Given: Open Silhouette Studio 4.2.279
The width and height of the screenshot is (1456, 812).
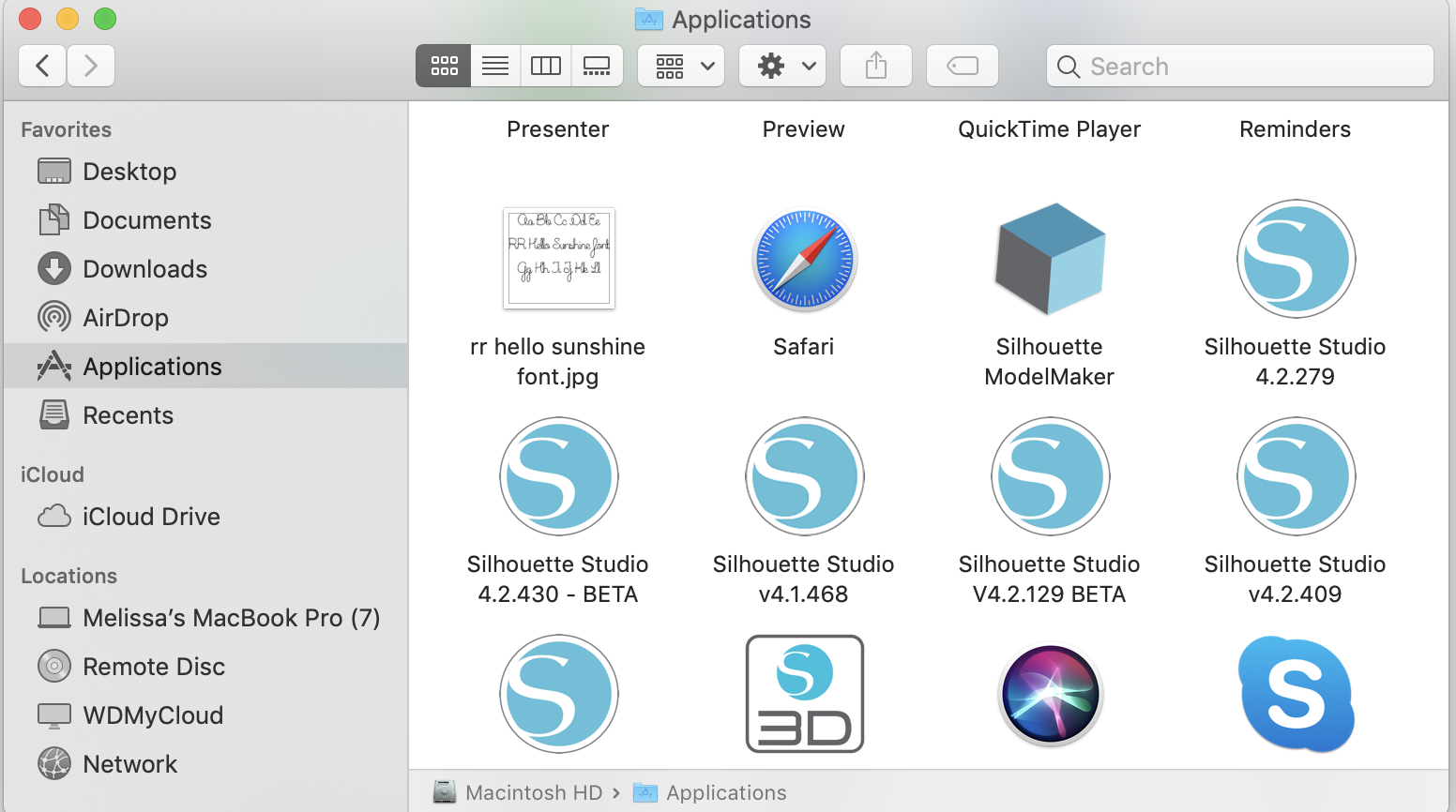Looking at the screenshot, I should [x=1295, y=259].
